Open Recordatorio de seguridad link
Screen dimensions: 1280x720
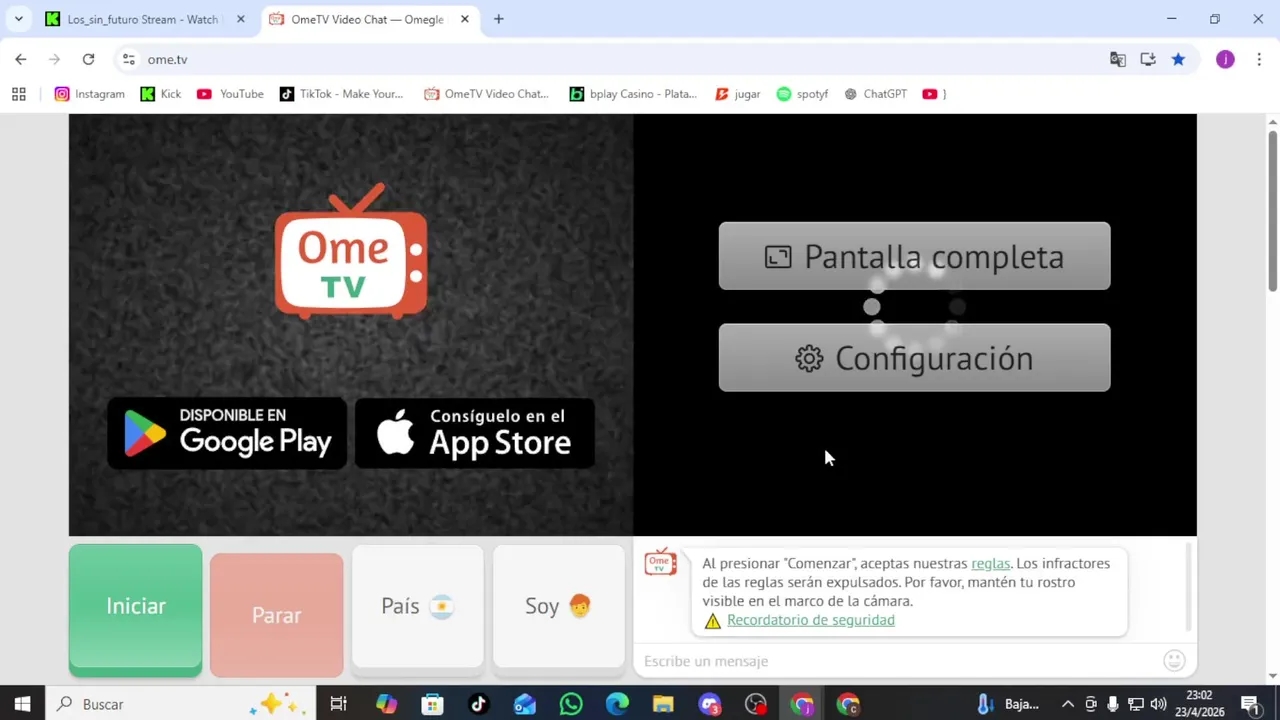tap(811, 620)
